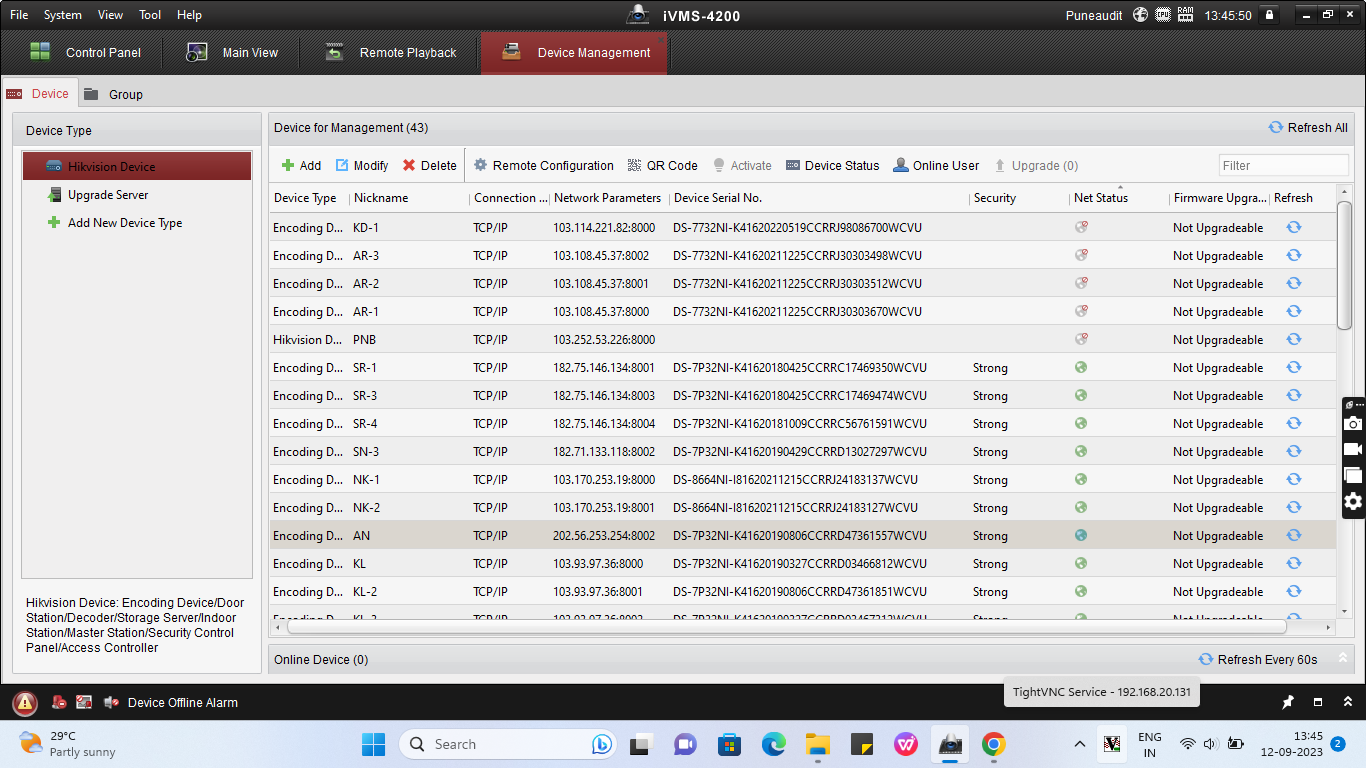
Task: Sort by Network Parameters column header
Action: pyautogui.click(x=609, y=198)
